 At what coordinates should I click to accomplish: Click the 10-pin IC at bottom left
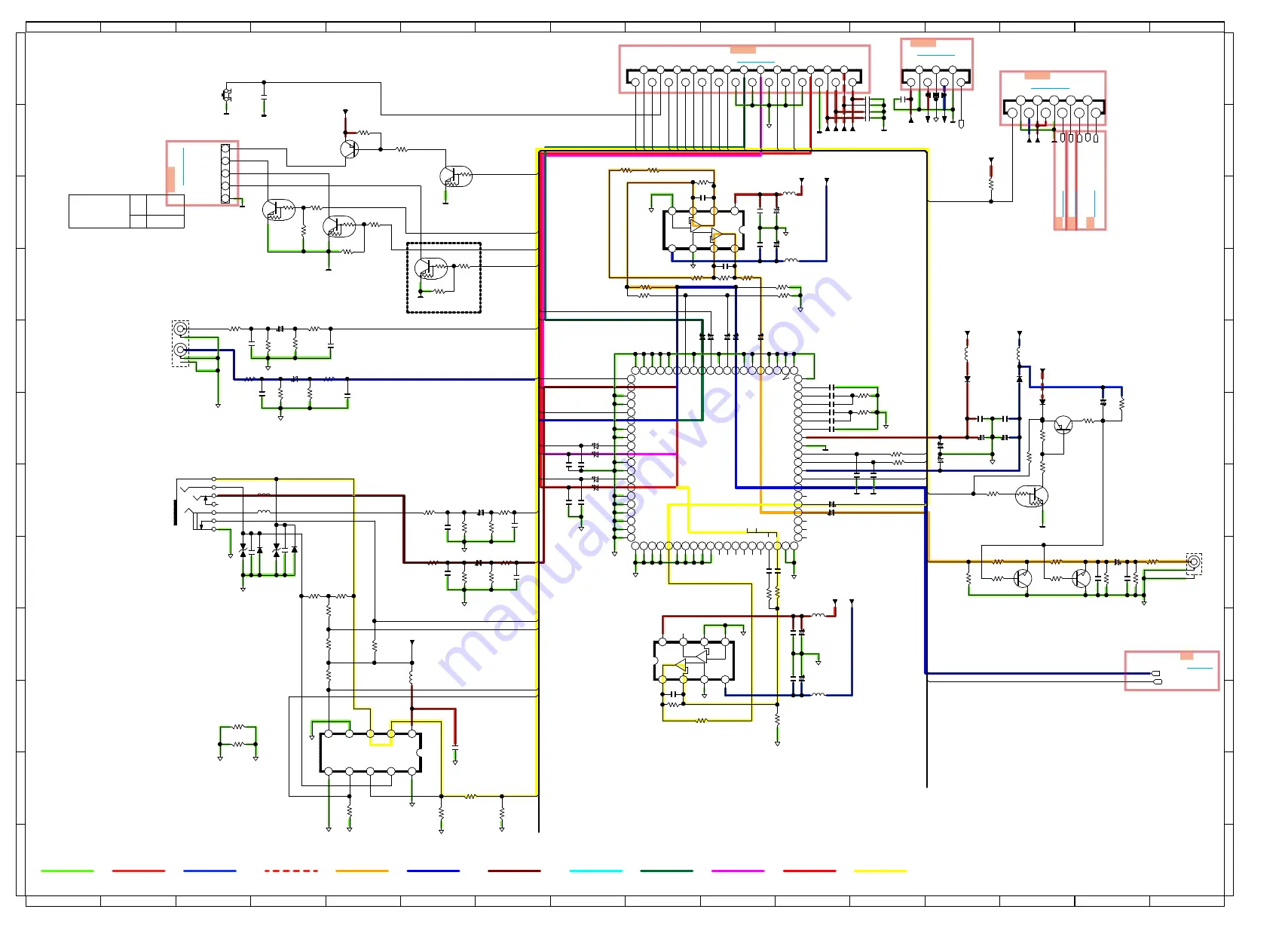pos(370,752)
